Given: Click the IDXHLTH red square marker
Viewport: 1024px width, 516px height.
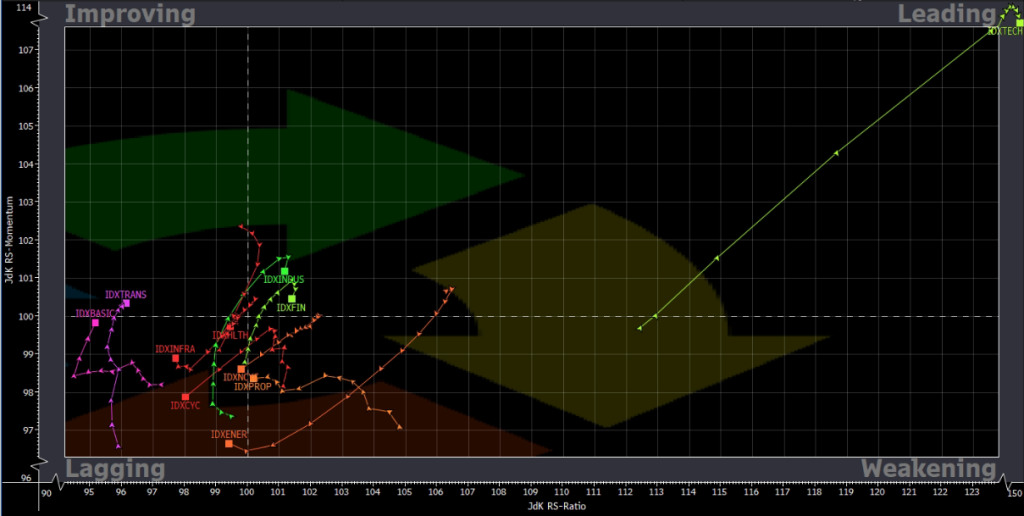Looking at the screenshot, I should (230, 327).
